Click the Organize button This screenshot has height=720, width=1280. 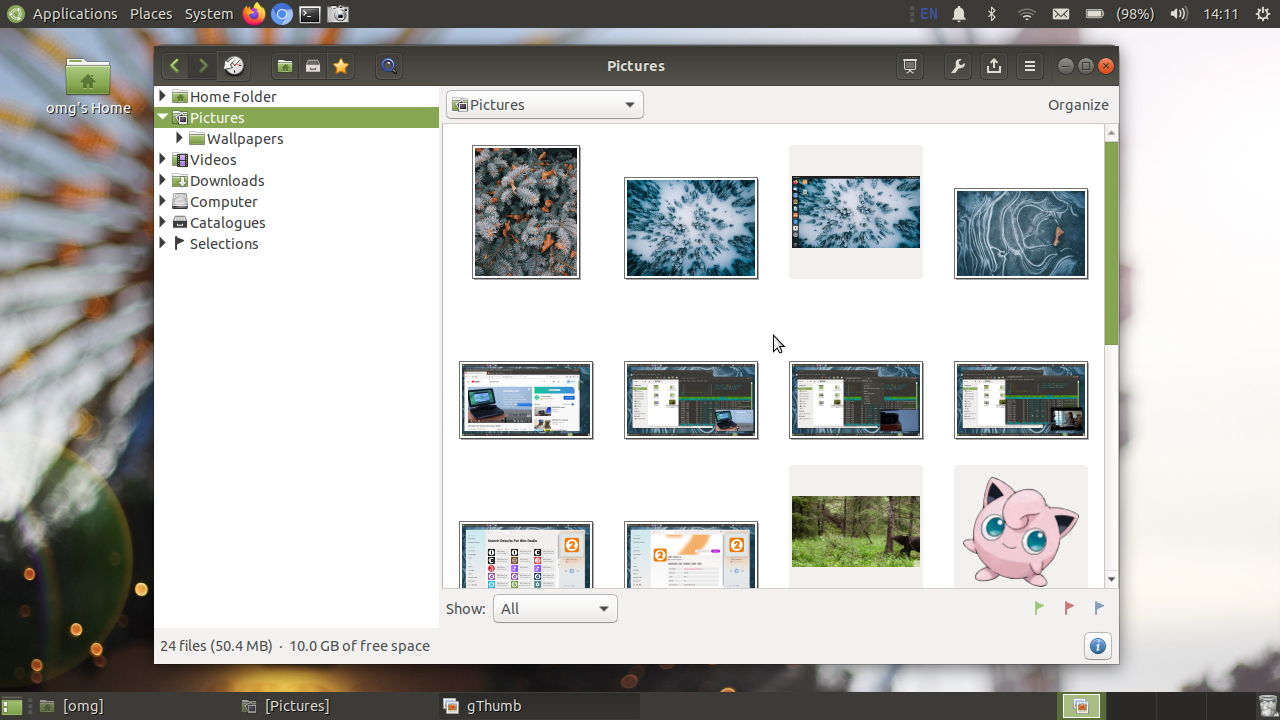pyautogui.click(x=1078, y=105)
